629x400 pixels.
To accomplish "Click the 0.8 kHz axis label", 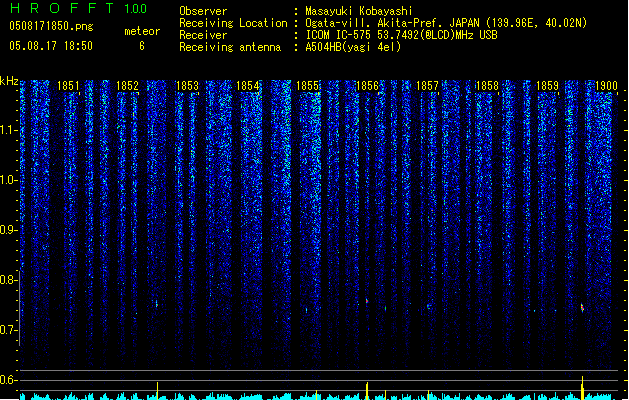I will 9,280.
